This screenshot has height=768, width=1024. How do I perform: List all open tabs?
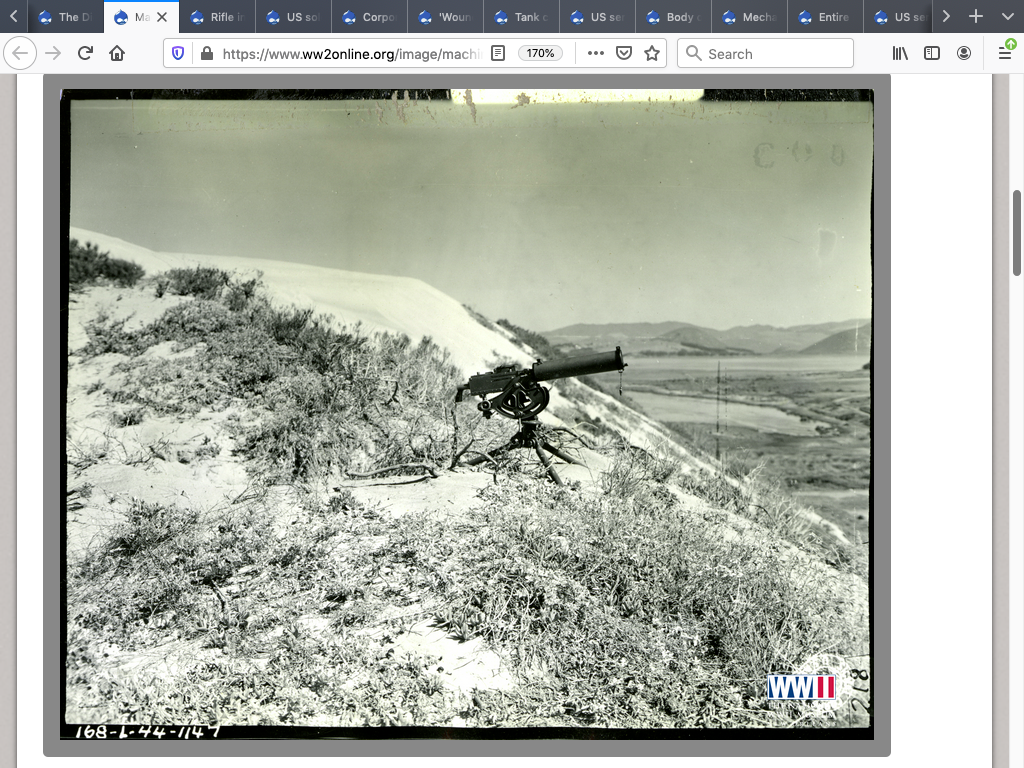[x=1007, y=17]
